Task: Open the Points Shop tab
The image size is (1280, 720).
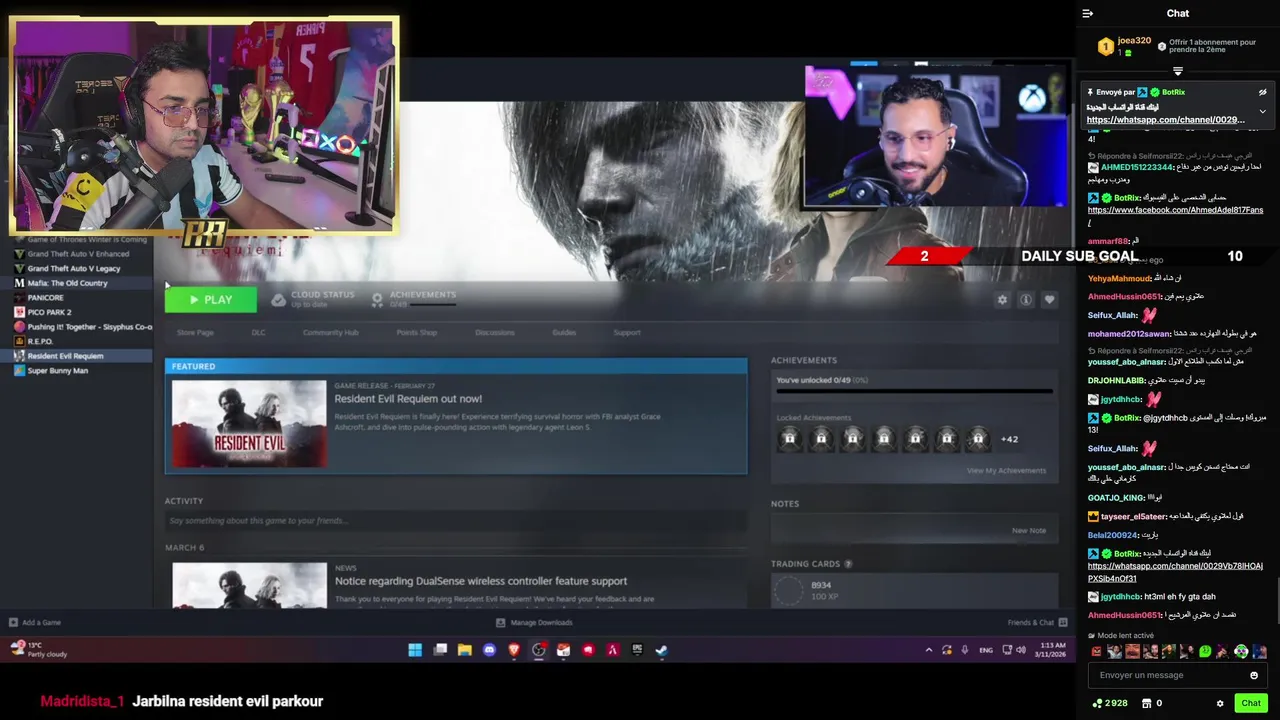Action: coord(416,332)
